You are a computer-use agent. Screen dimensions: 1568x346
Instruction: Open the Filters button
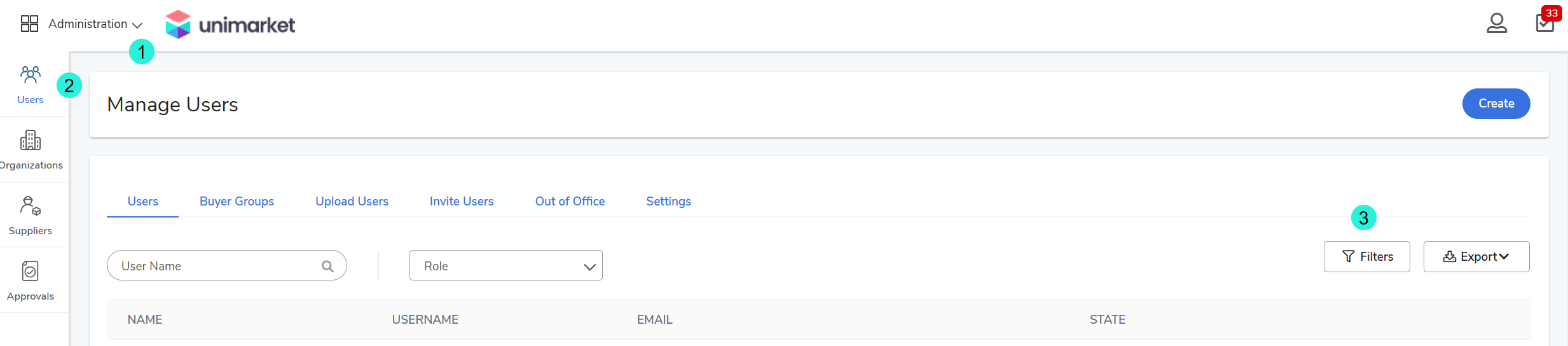(1367, 256)
